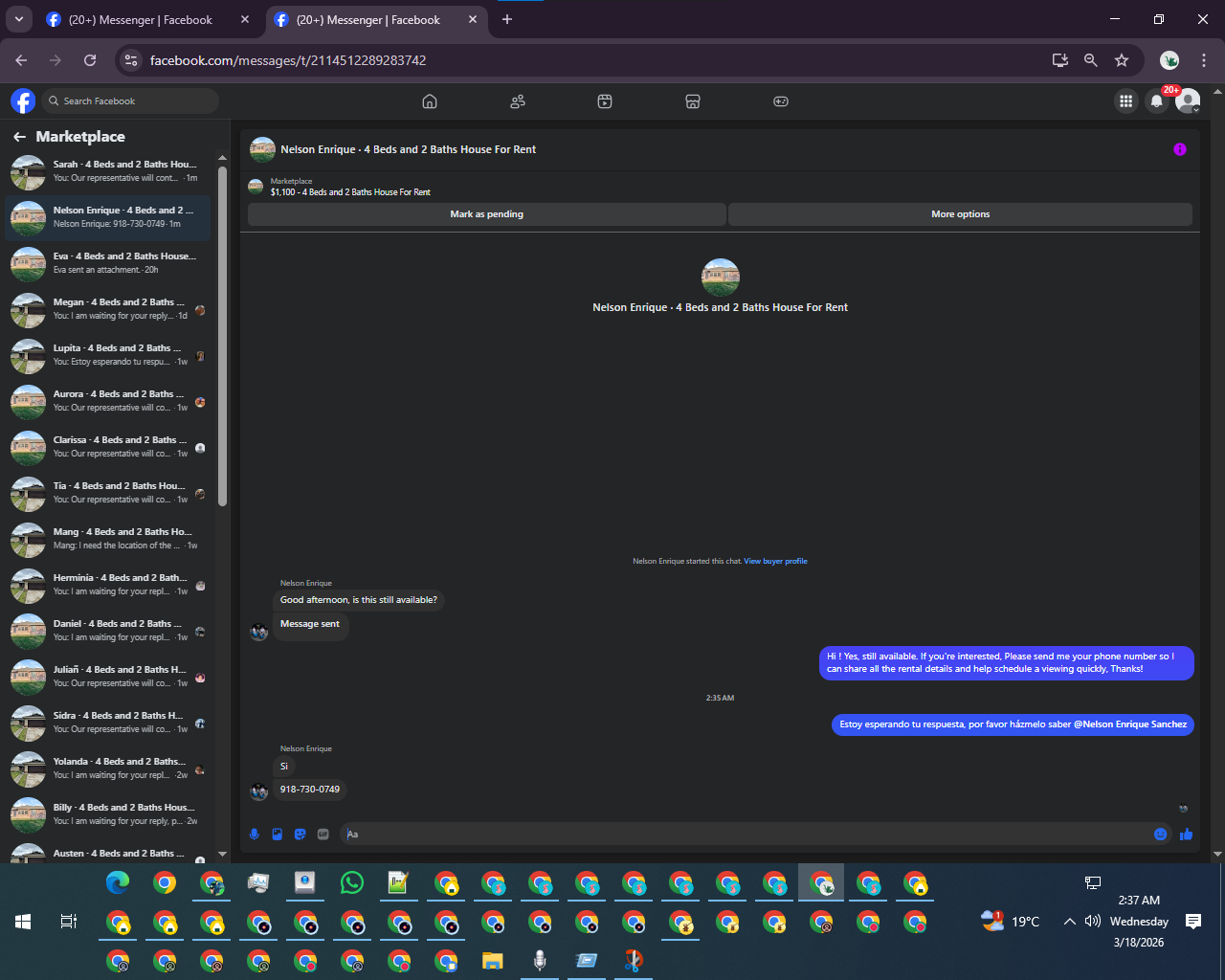
Task: Open Task View on the taskbar
Action: pos(69,922)
